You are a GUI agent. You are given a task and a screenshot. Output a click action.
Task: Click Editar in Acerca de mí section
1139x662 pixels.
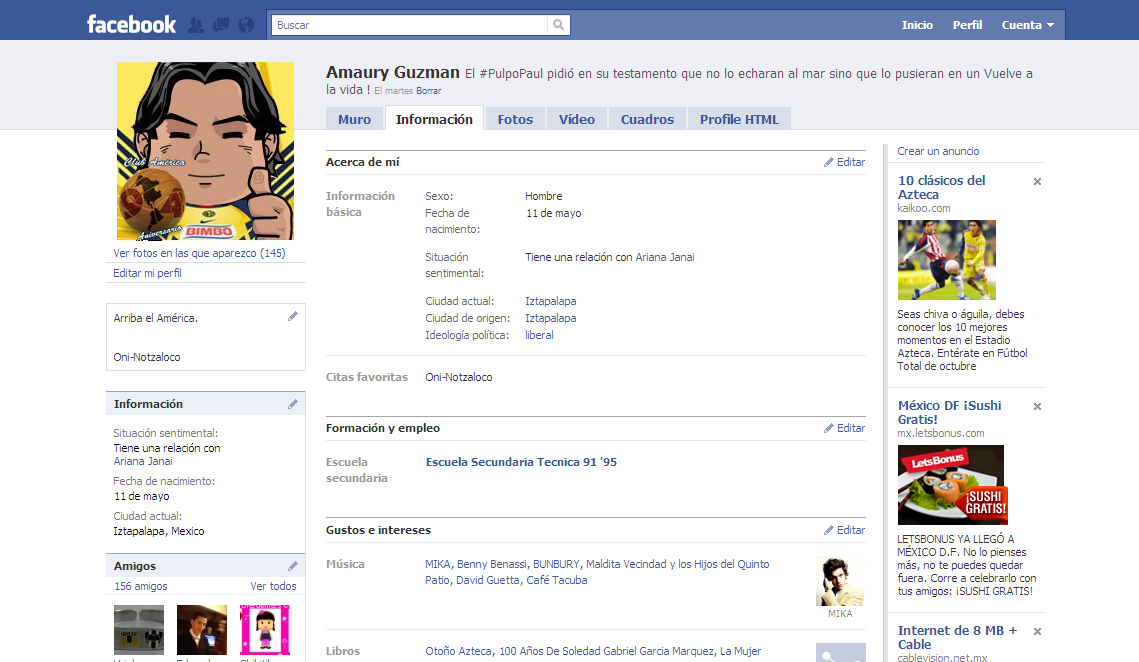pyautogui.click(x=844, y=162)
